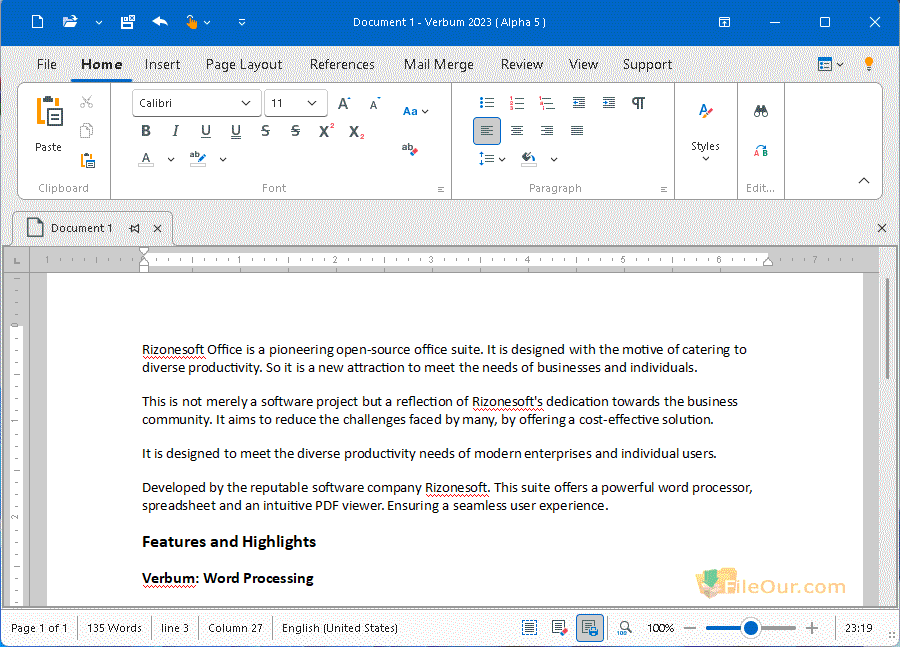This screenshot has width=900, height=647.
Task: Align text left
Action: [487, 131]
